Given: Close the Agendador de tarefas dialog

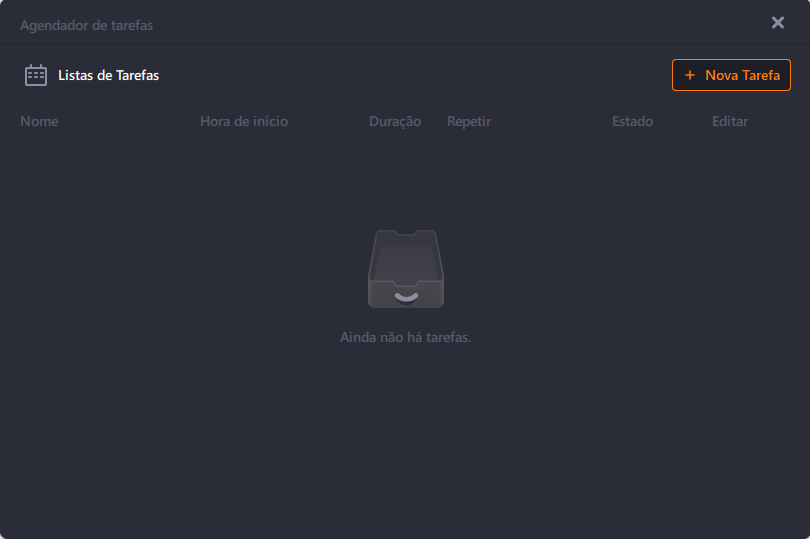Looking at the screenshot, I should coord(777,23).
